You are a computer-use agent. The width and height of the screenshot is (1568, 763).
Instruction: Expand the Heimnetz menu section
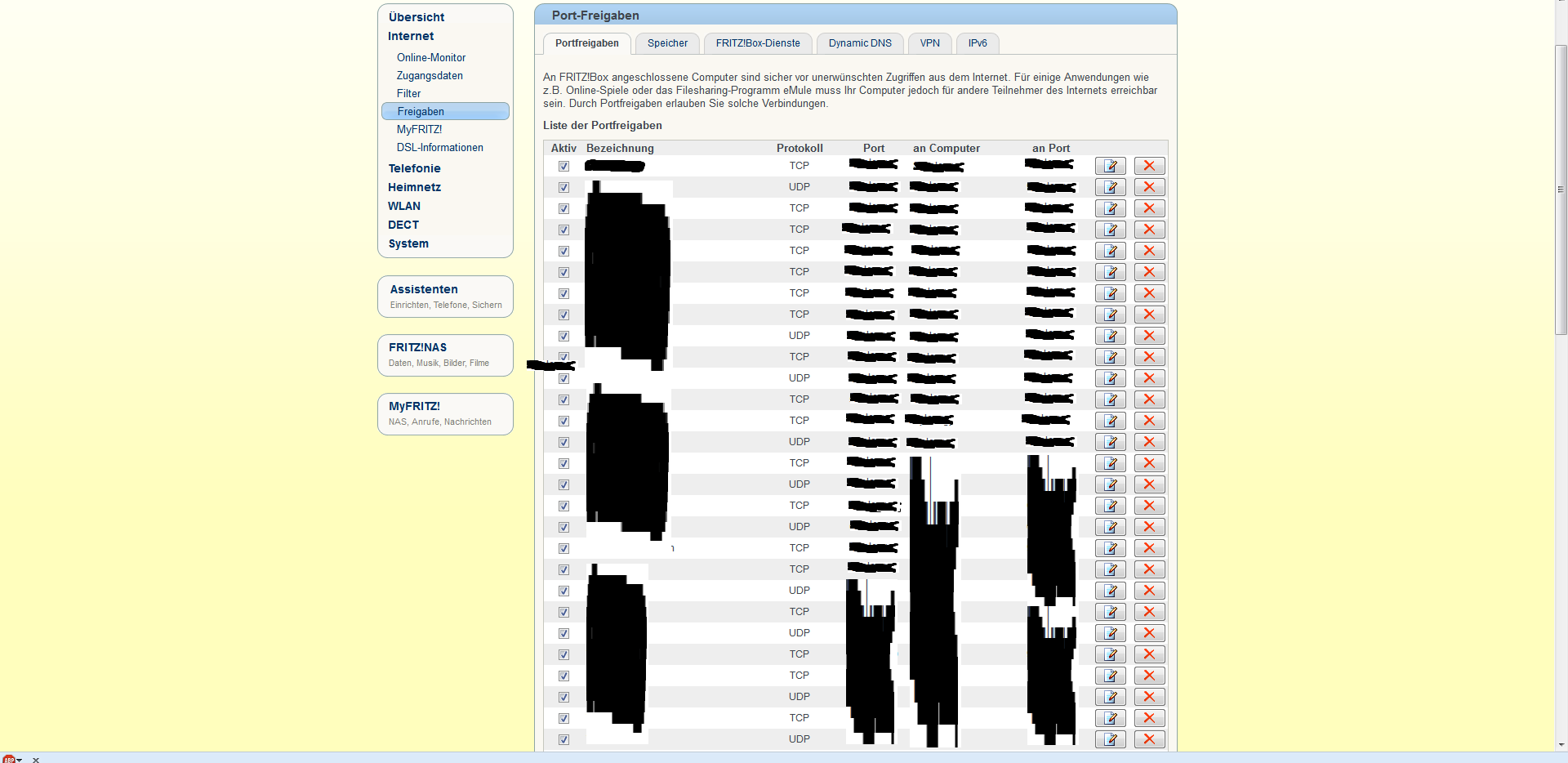point(414,187)
